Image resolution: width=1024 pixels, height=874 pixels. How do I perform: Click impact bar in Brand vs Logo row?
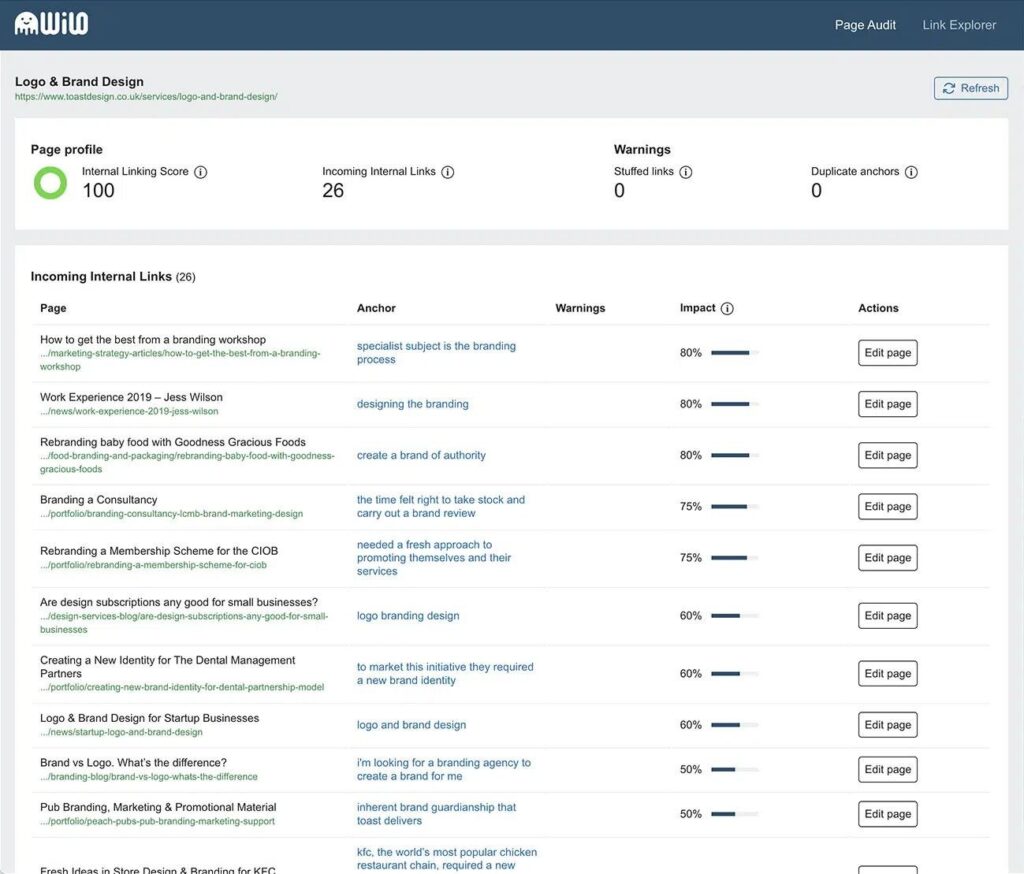(x=735, y=769)
